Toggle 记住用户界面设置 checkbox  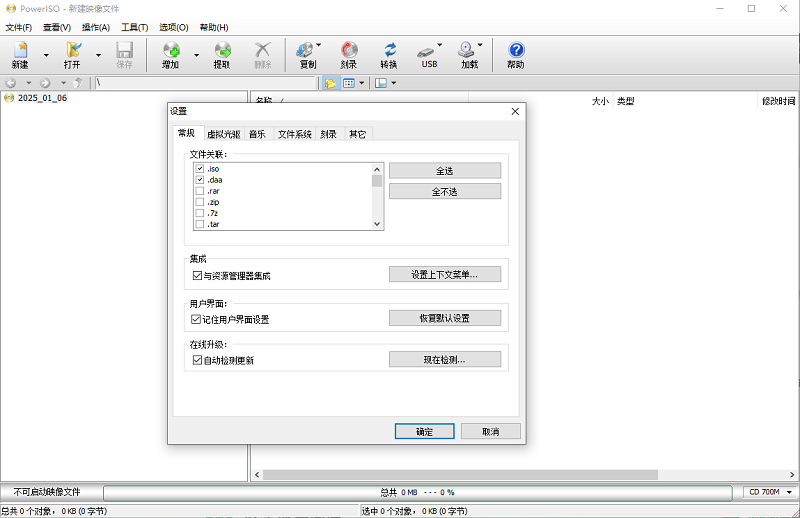pos(196,319)
